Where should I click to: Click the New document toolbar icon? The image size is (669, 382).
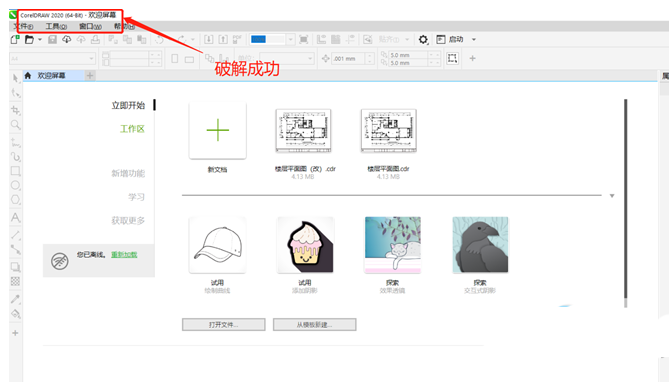(x=15, y=40)
